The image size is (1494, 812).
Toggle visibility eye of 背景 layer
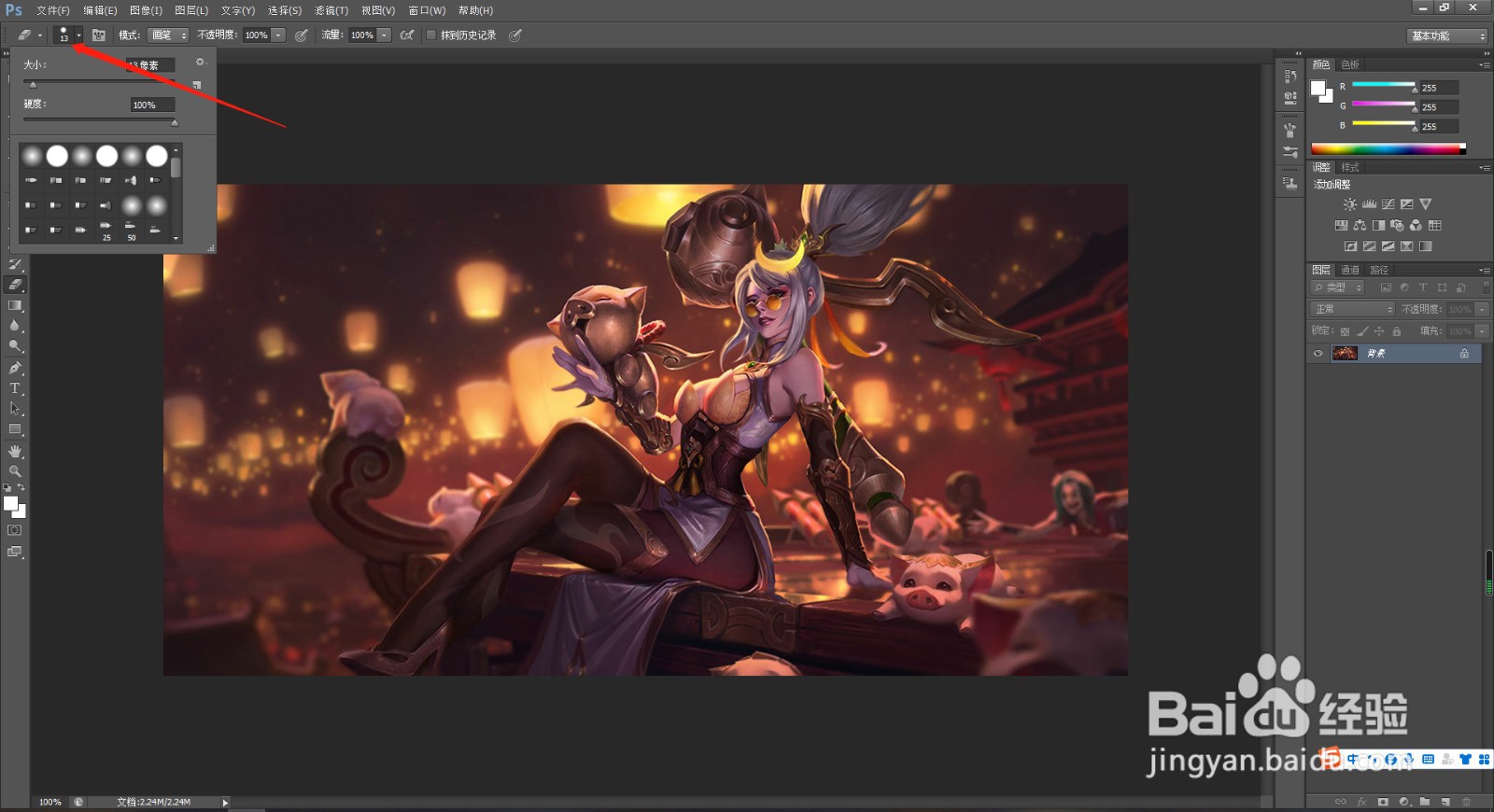coord(1318,354)
